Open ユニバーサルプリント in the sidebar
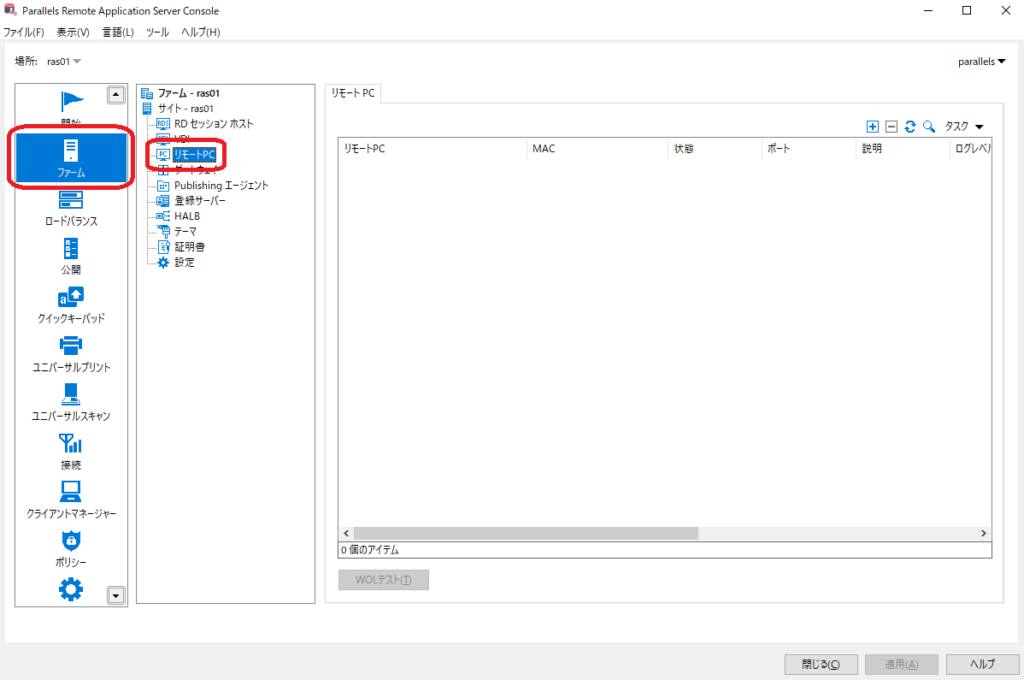 click(70, 353)
